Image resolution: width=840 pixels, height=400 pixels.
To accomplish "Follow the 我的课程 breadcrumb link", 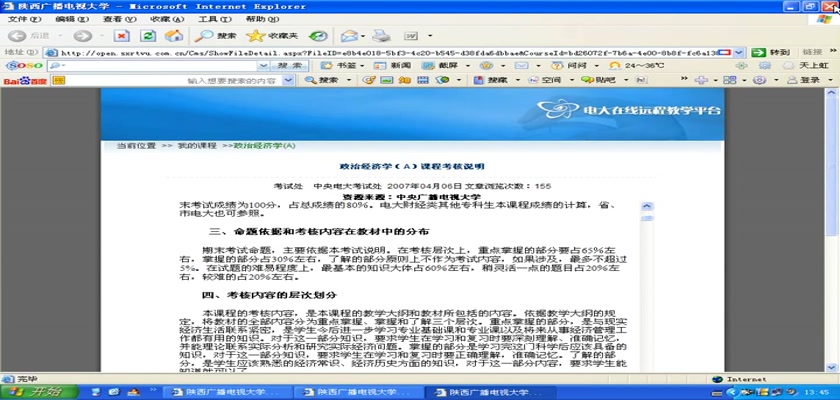I will (197, 146).
